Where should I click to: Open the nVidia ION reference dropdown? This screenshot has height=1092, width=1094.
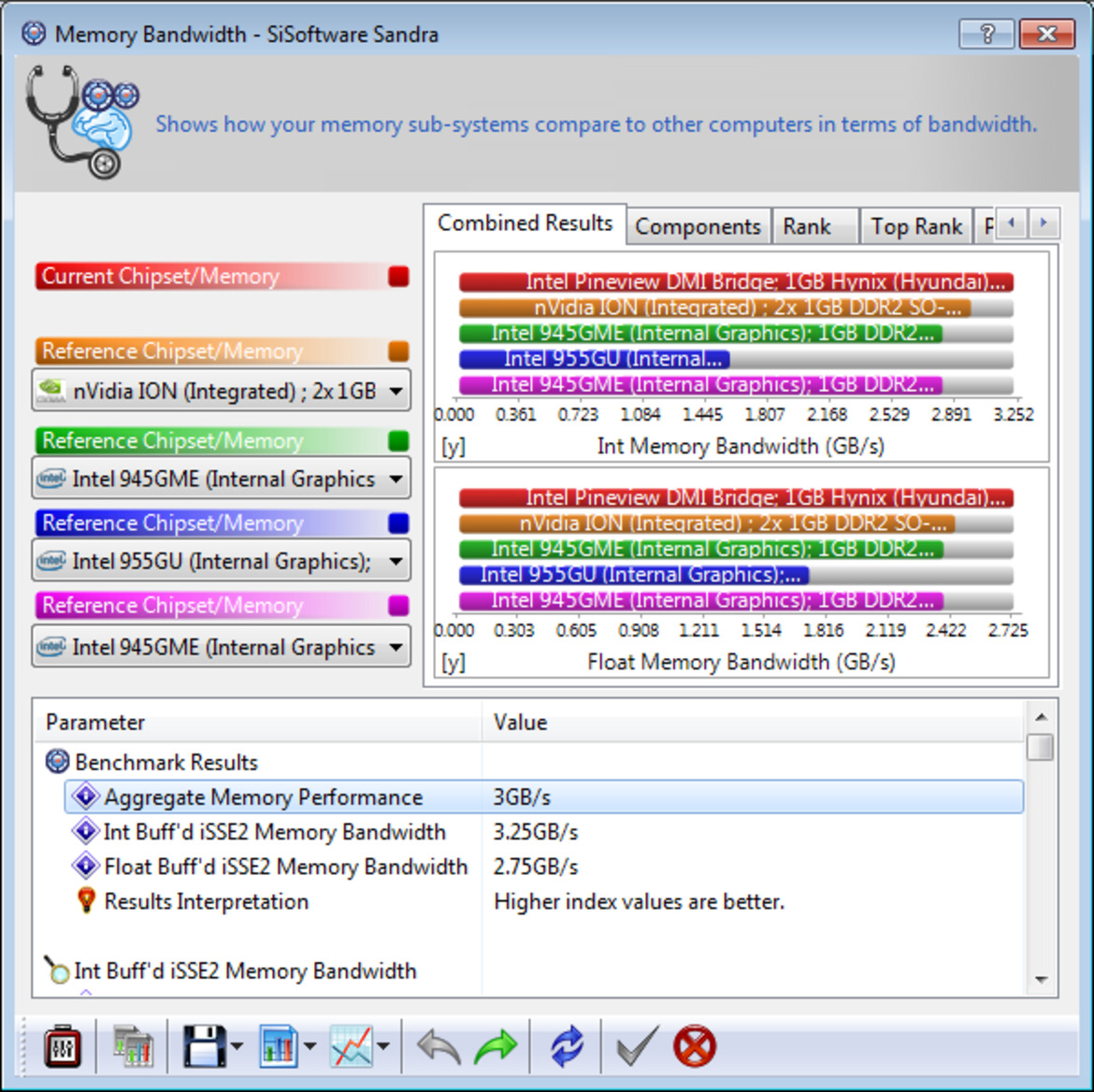click(222, 390)
